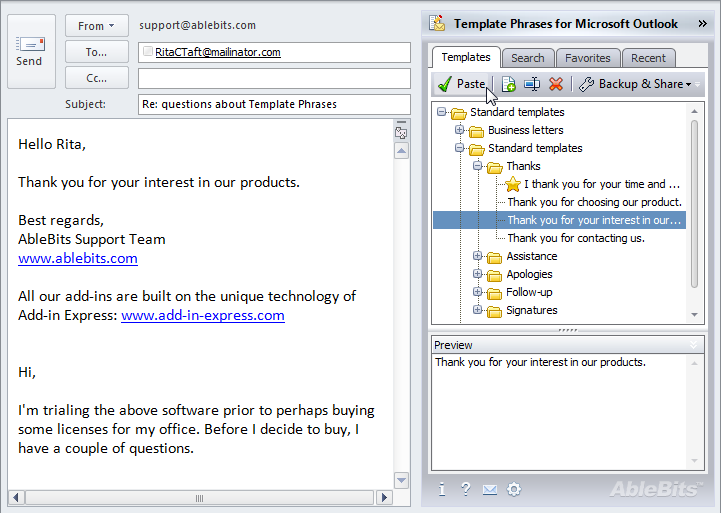Viewport: 721px width, 513px height.
Task: Click the rename template icon
Action: pyautogui.click(x=532, y=84)
